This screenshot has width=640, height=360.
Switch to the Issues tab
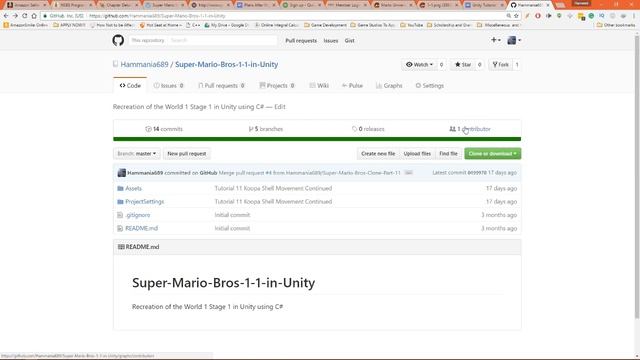click(x=169, y=85)
